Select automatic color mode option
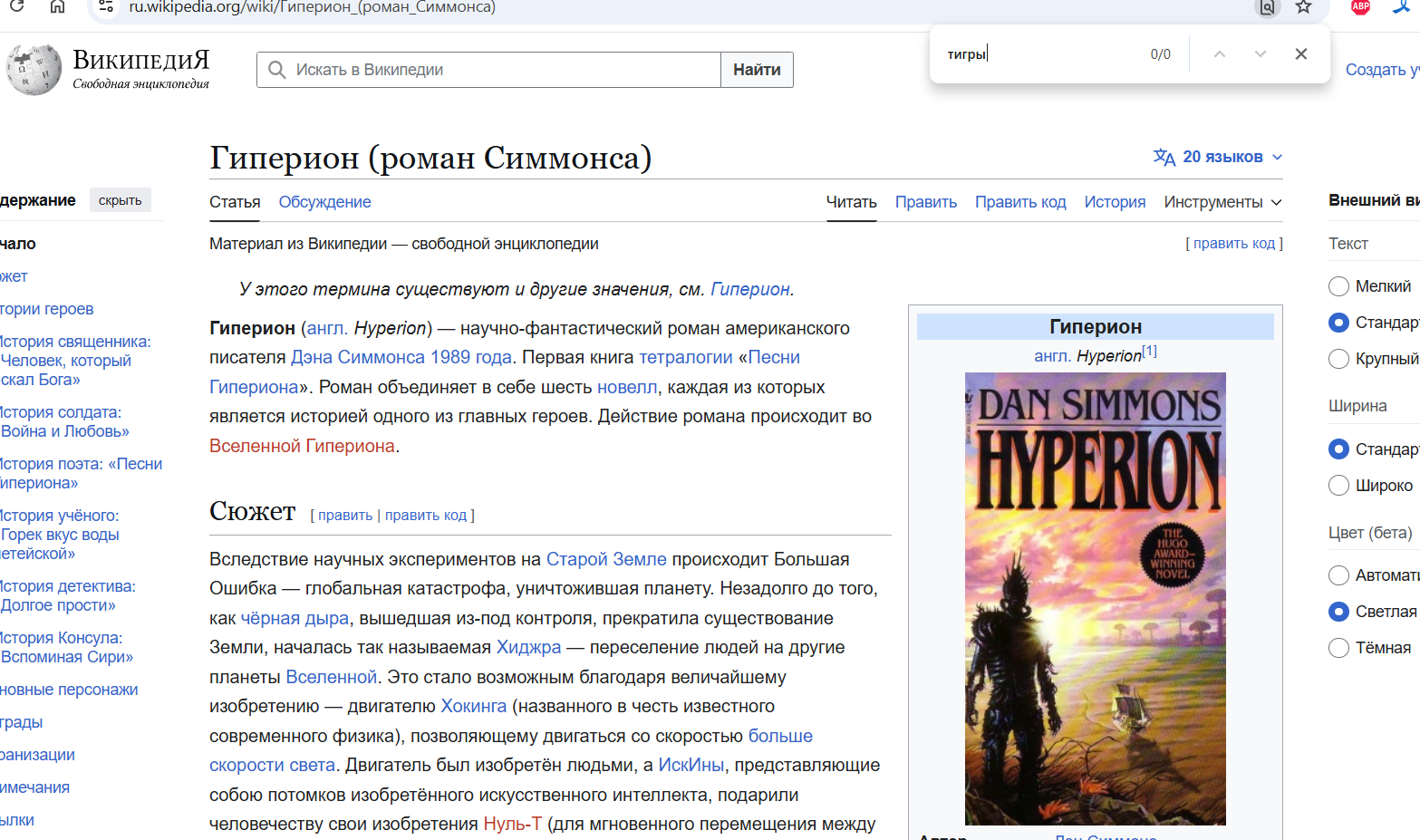Viewport: 1420px width, 840px height. coord(1338,575)
